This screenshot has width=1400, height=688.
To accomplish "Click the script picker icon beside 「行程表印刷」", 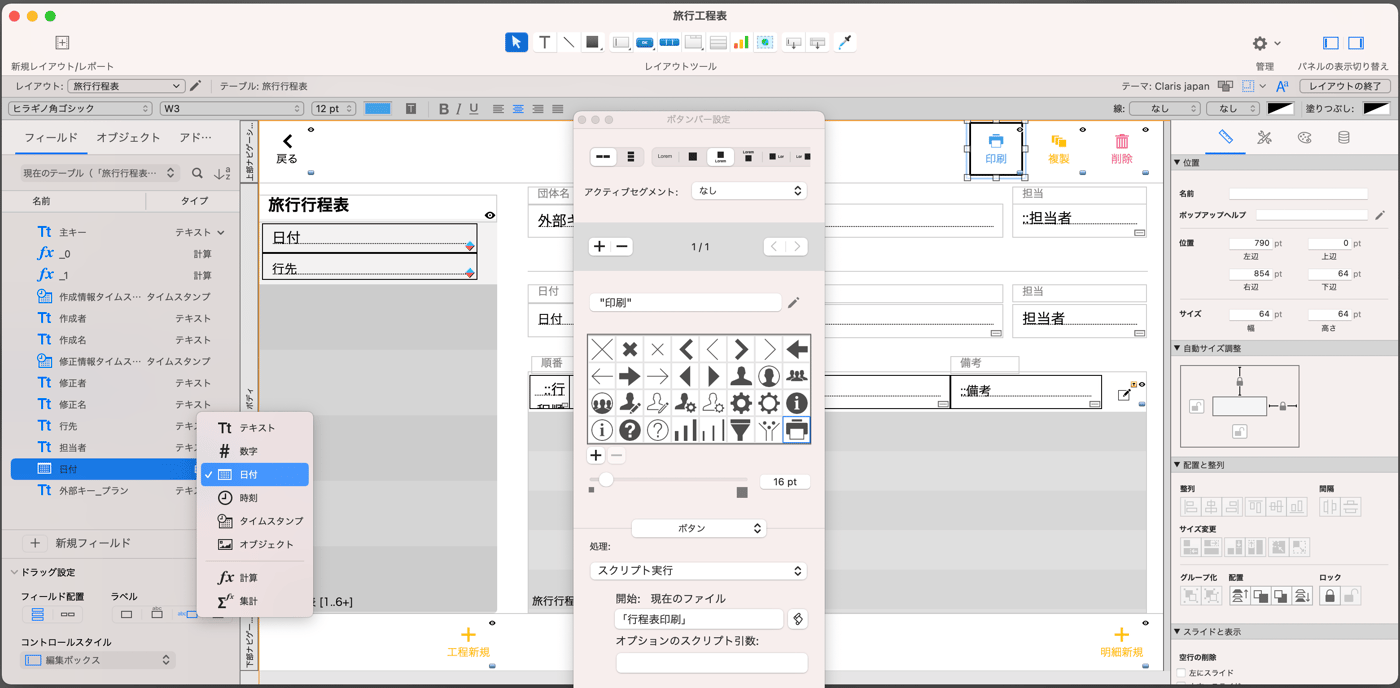I will (798, 619).
